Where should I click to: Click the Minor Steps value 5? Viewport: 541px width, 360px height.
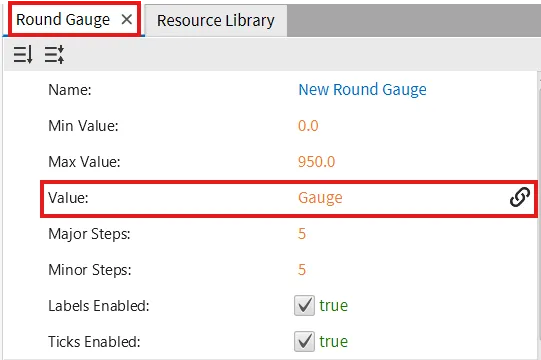point(302,270)
